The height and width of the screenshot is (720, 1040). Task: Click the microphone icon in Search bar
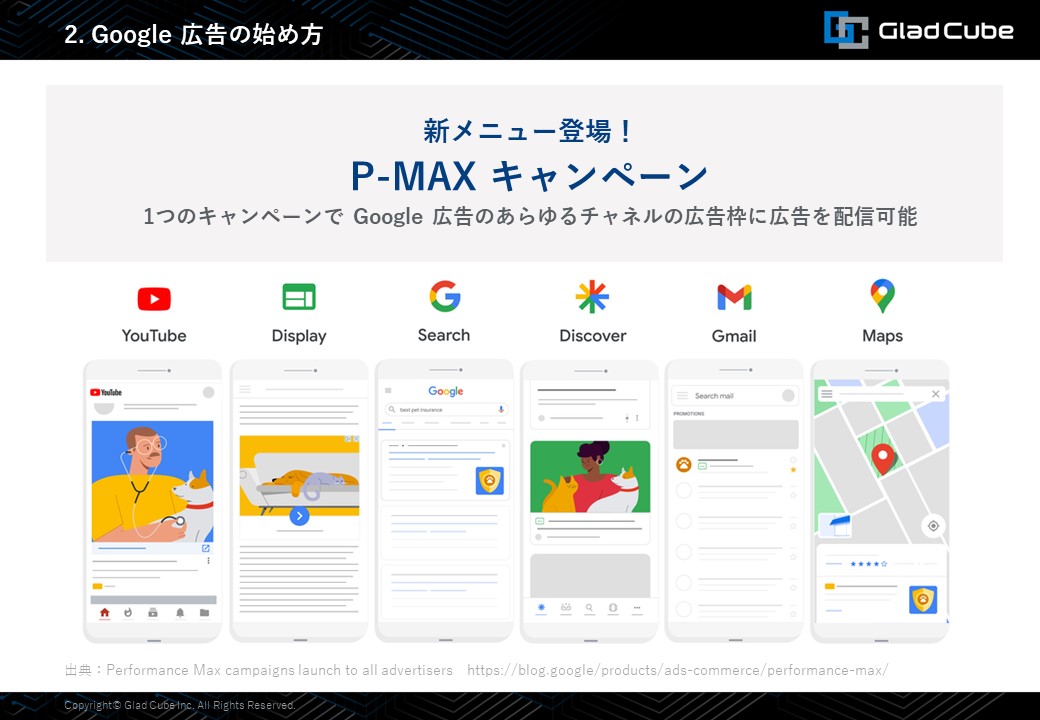[501, 410]
